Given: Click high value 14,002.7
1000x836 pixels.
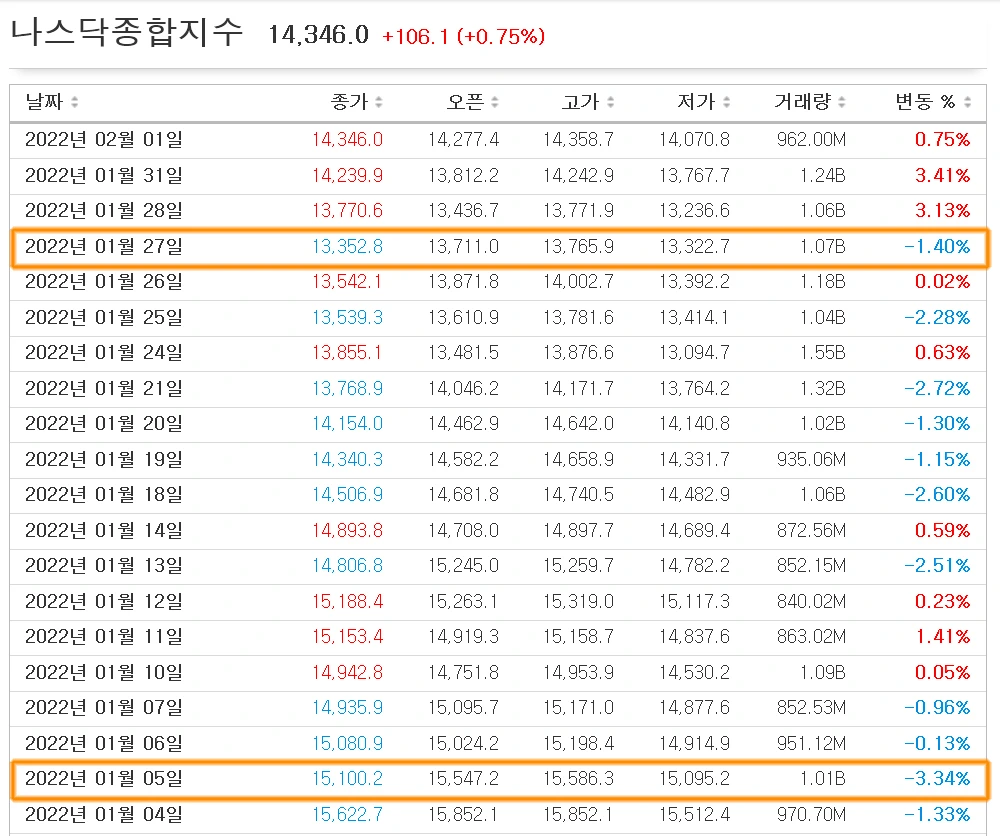Looking at the screenshot, I should tap(578, 281).
